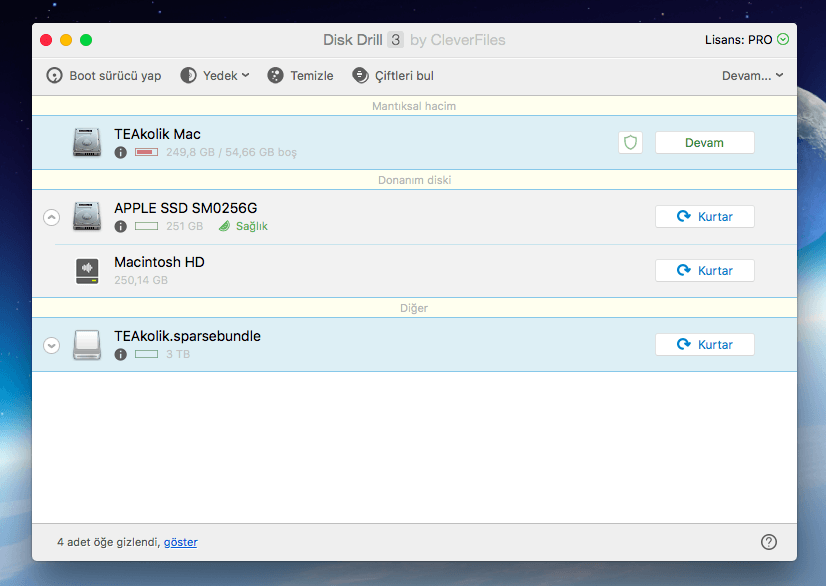Click the Donanım diski section header

pyautogui.click(x=414, y=180)
